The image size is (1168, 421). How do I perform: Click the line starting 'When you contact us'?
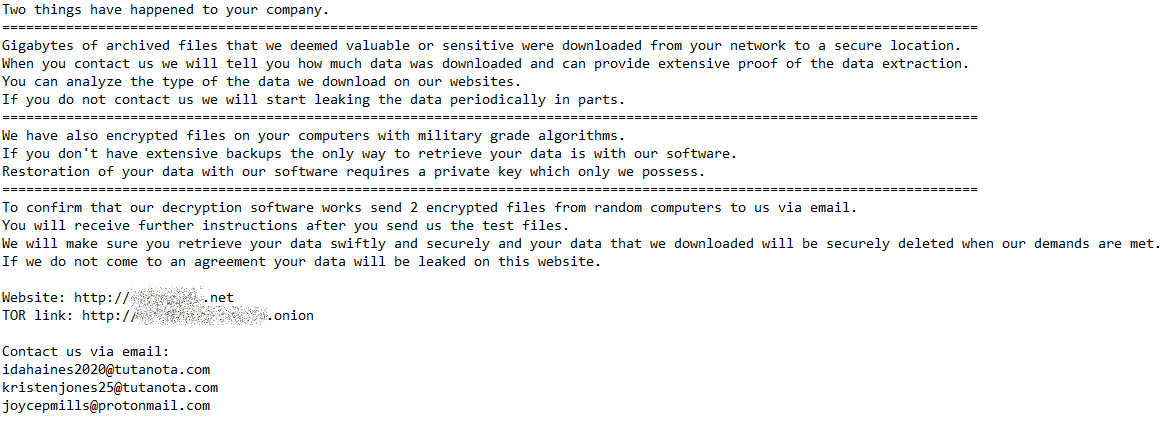point(486,64)
